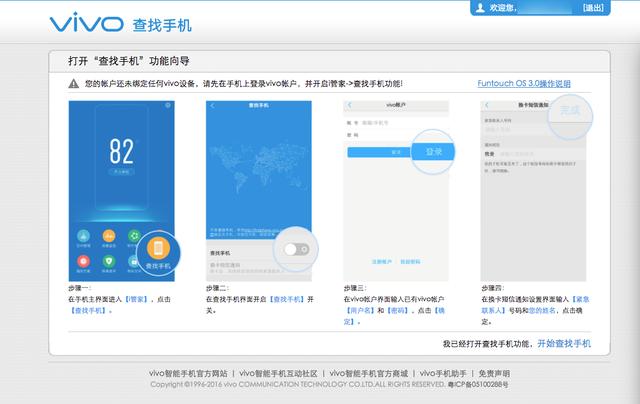Viewport: 640px width, 404px height.
Task: Click the back arrow in step two screenshot
Action: 212,106
